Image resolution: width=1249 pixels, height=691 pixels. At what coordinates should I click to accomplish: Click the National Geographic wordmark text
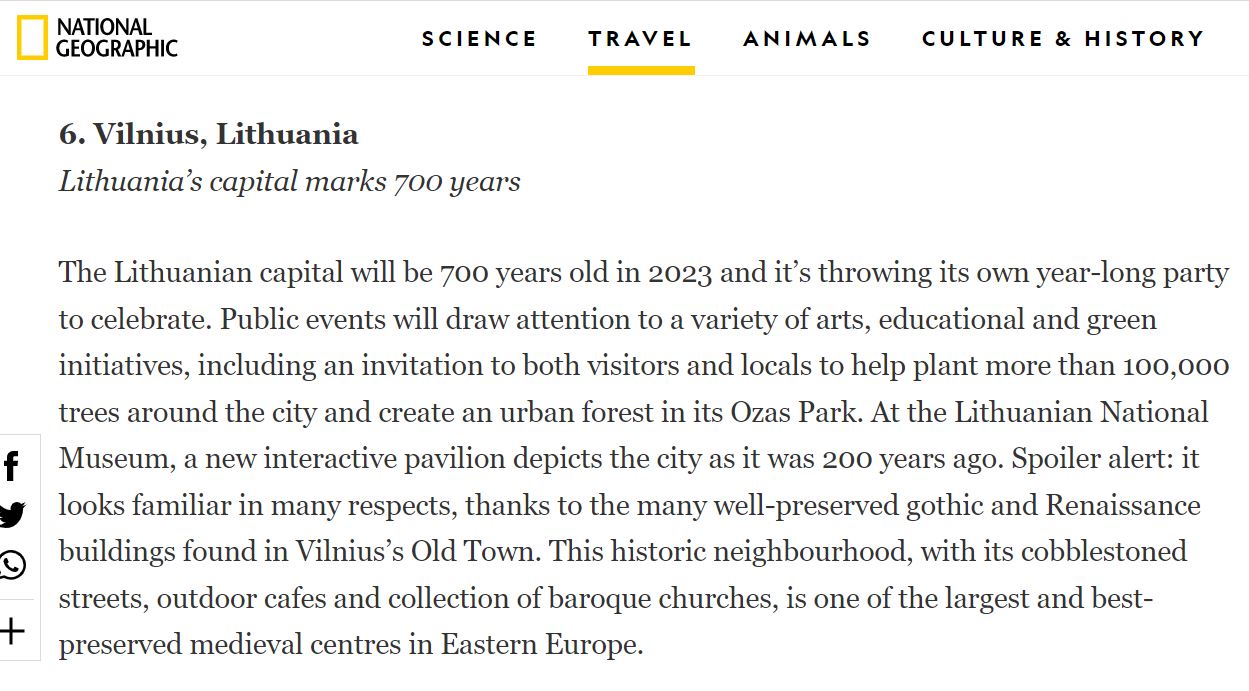tap(116, 38)
